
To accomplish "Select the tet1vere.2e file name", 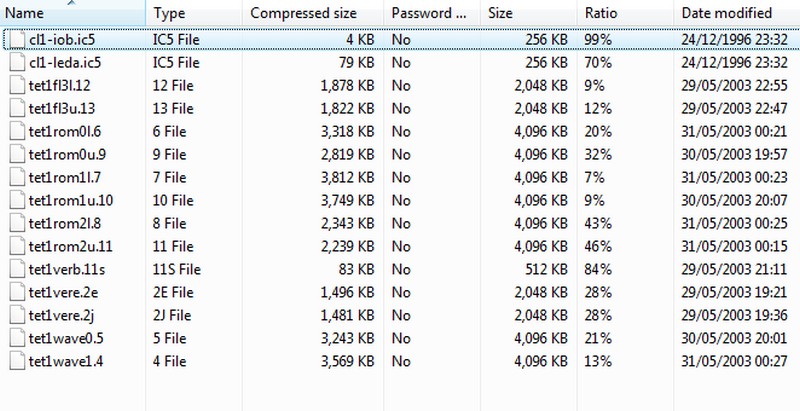I will point(64,293).
